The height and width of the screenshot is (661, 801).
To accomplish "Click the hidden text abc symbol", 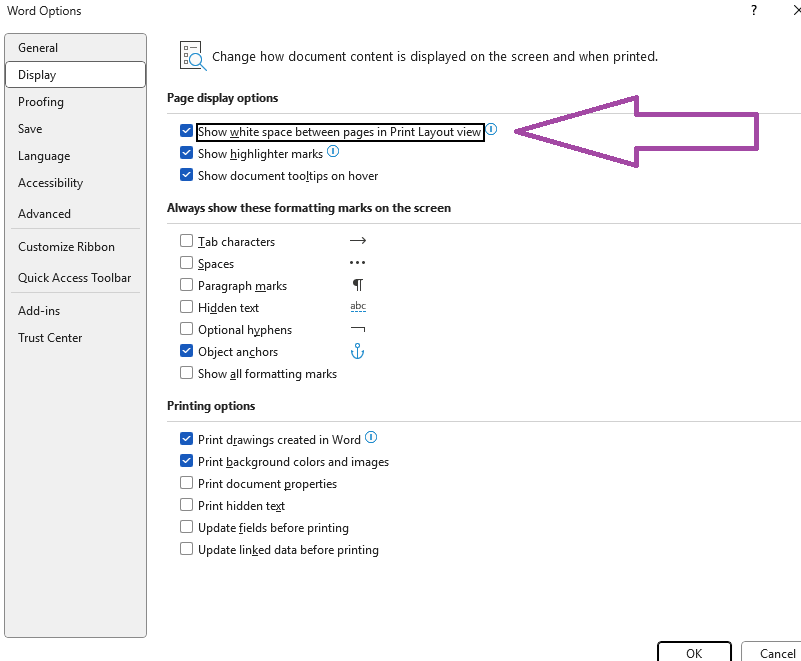I will coord(357,306).
